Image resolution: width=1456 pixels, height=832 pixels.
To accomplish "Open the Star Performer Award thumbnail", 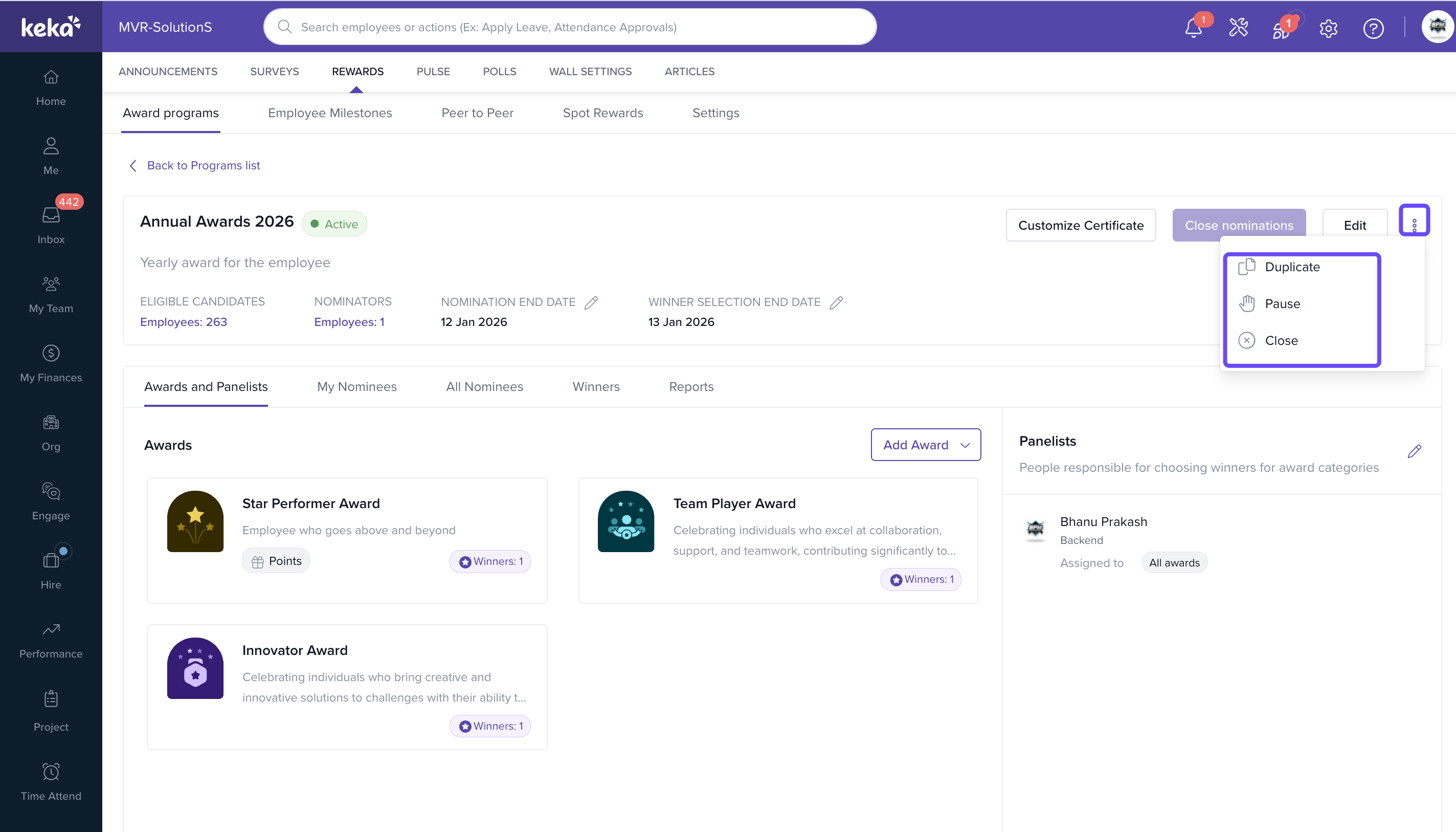I will coord(195,521).
